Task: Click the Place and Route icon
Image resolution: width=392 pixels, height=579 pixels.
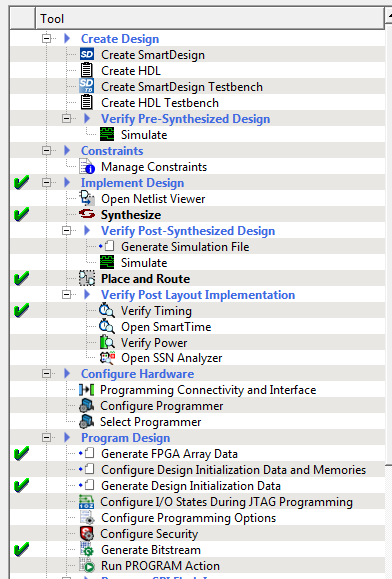Action: (87, 278)
